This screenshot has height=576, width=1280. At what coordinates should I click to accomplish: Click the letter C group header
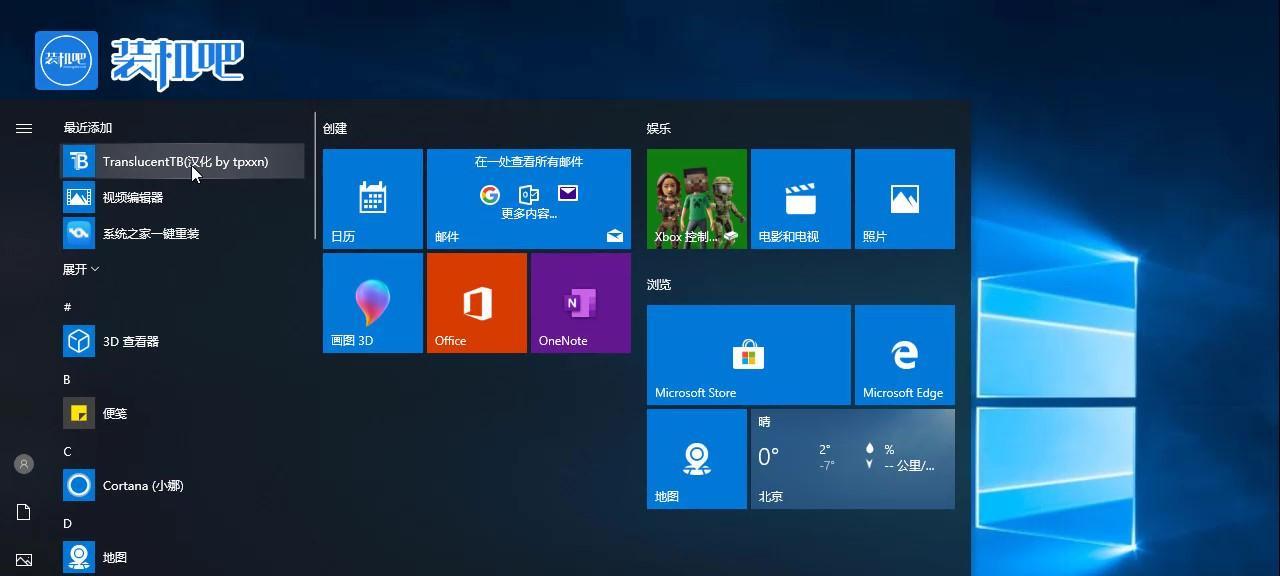[x=67, y=451]
